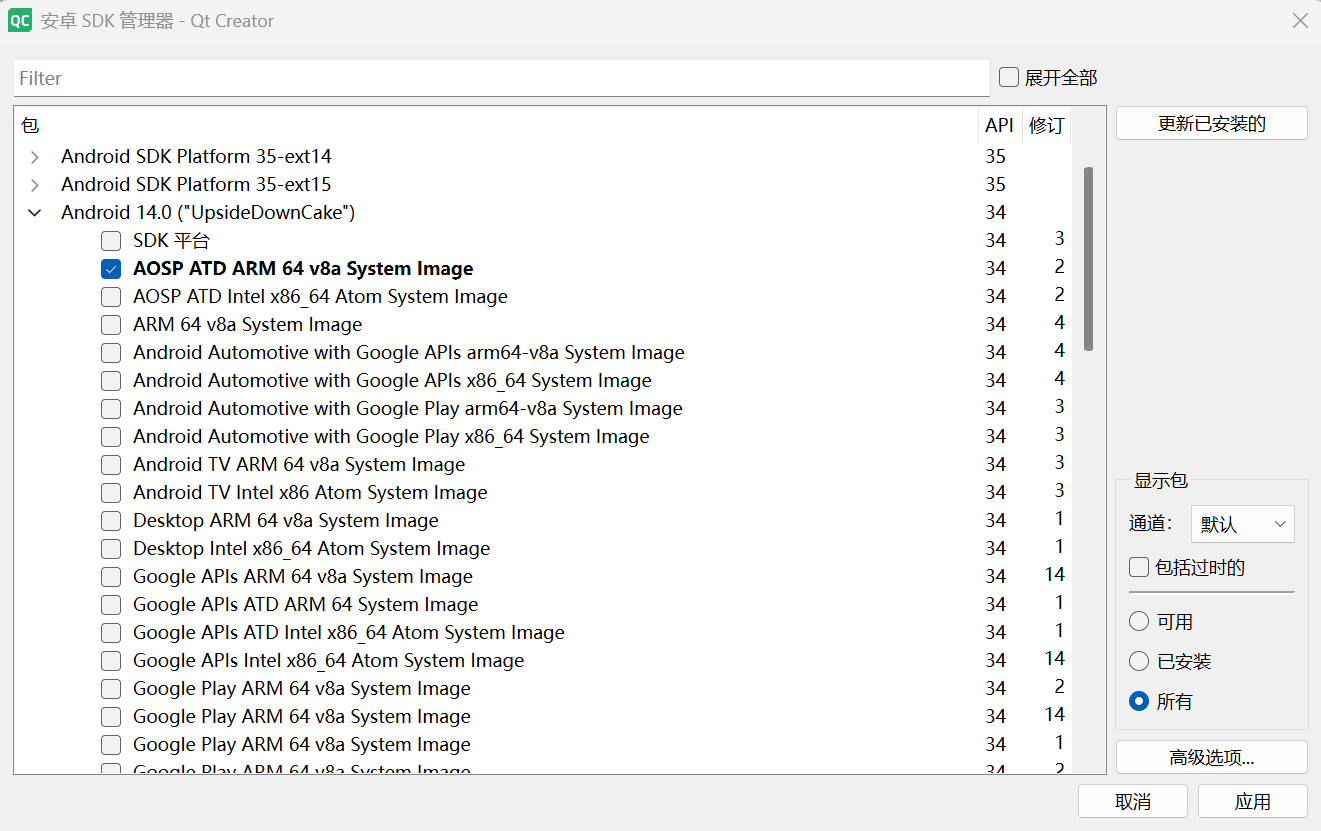Tick Android TV ARM 64 v8a System Image
The height and width of the screenshot is (831, 1321).
(x=111, y=464)
